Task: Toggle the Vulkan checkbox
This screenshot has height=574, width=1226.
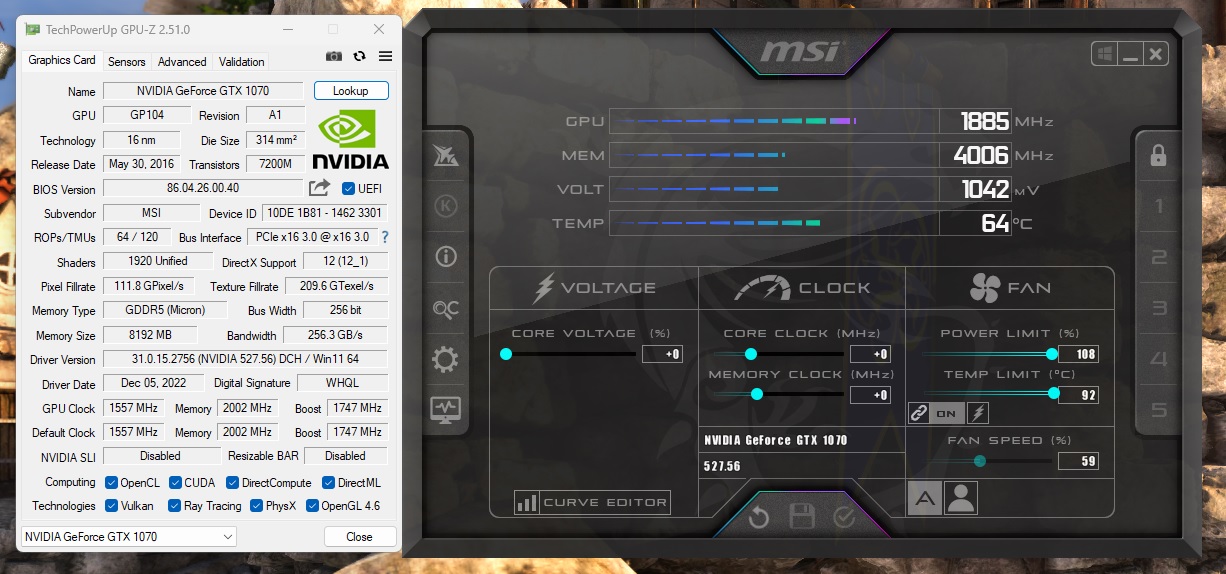Action: pos(111,506)
